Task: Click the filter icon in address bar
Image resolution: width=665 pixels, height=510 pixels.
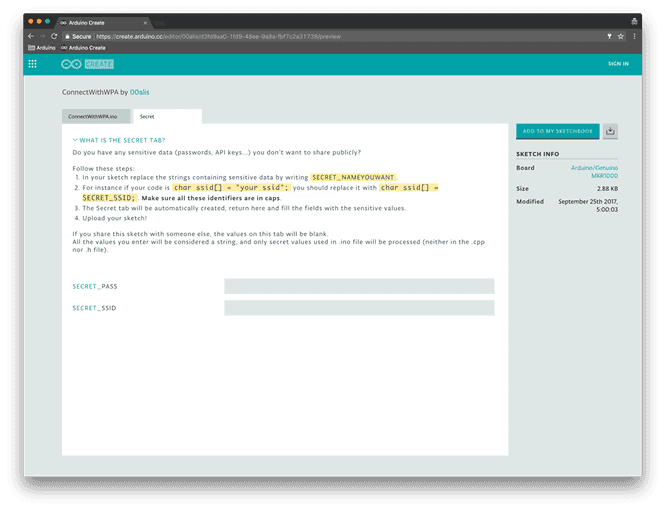Action: pyautogui.click(x=609, y=36)
